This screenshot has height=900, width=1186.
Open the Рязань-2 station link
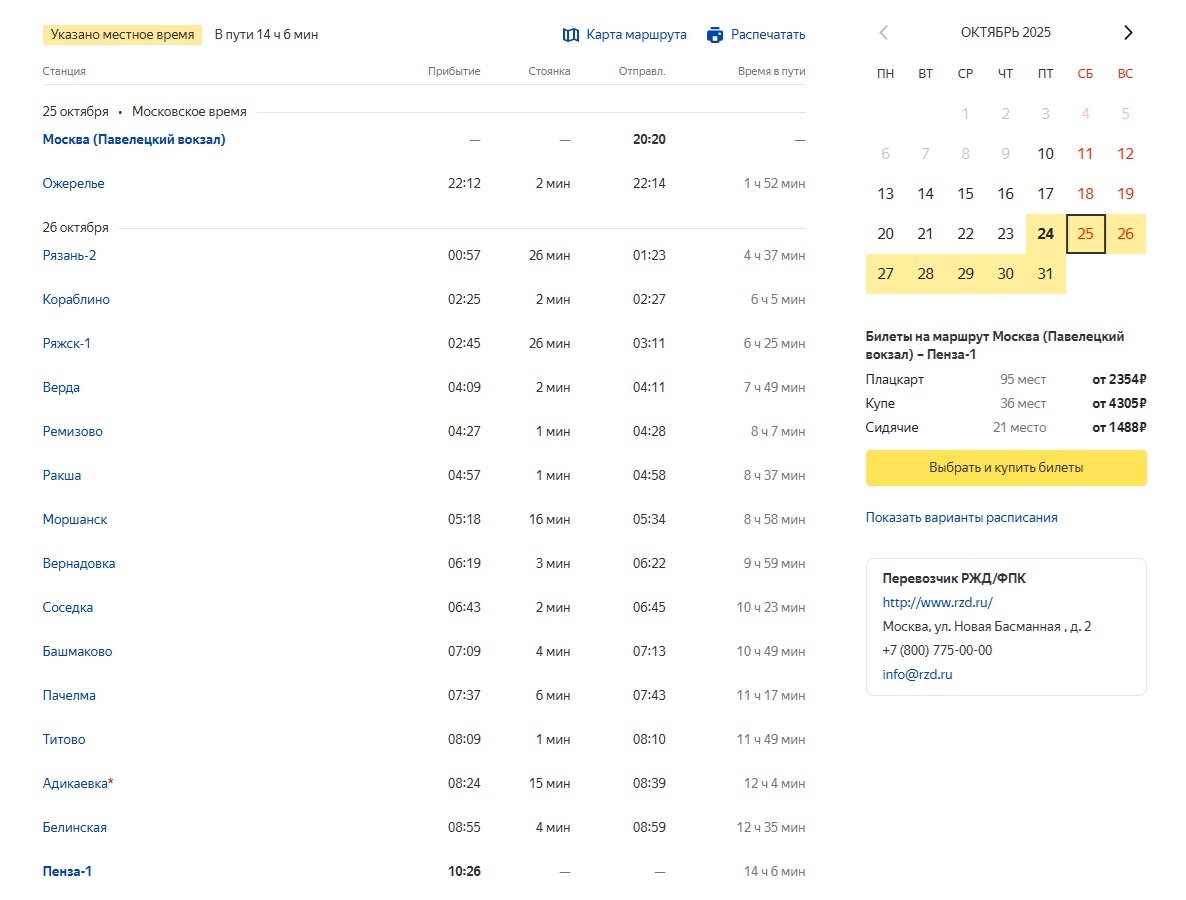(70, 255)
